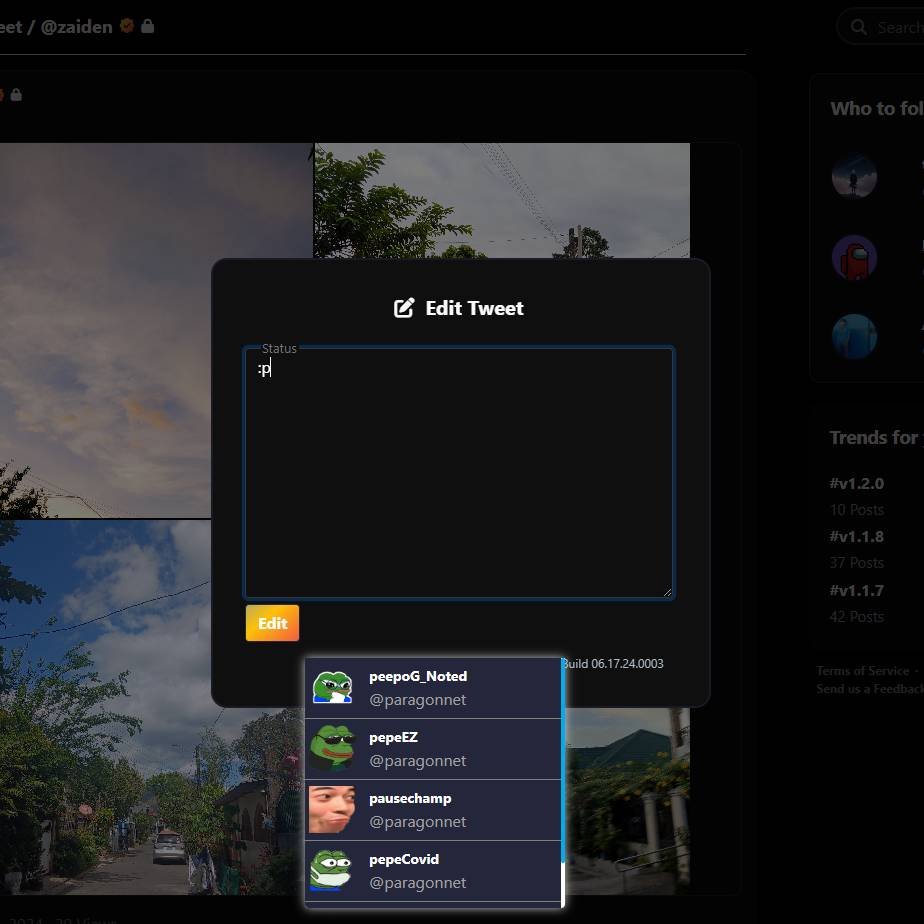The width and height of the screenshot is (924, 924).
Task: Click the lock icon beside @zaiden header
Action: [x=148, y=27]
